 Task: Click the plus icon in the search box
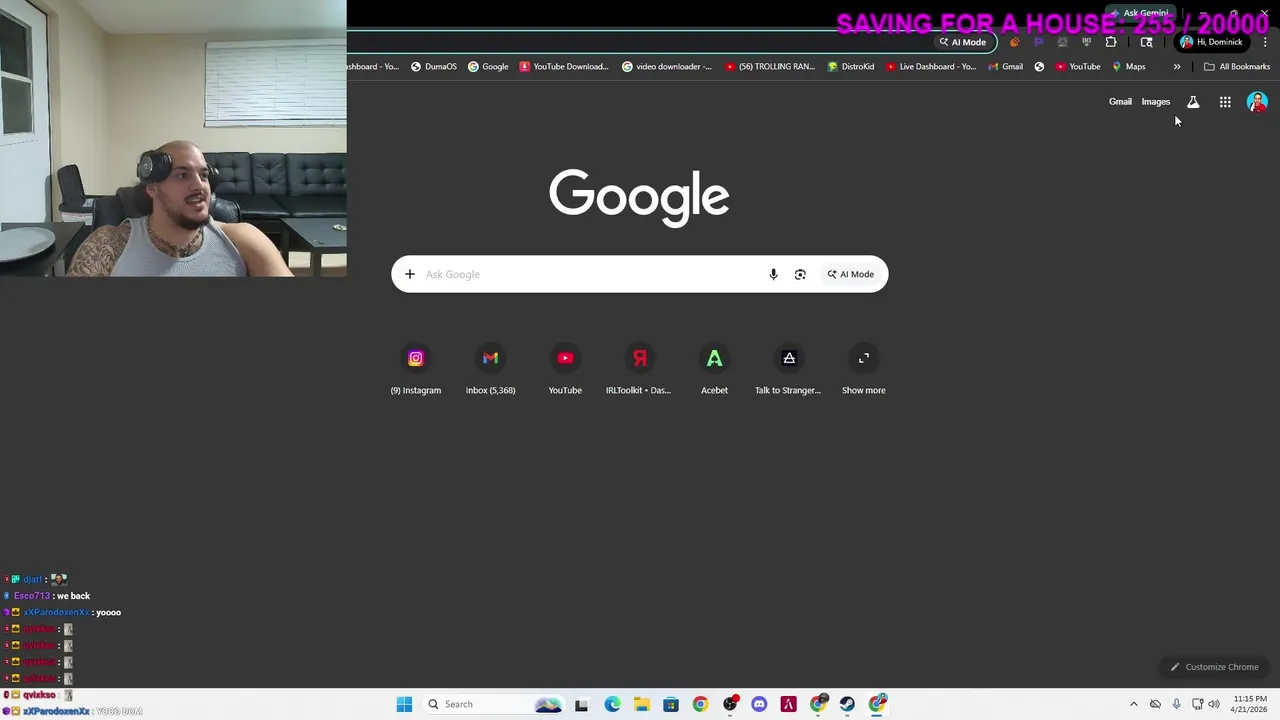(x=409, y=274)
